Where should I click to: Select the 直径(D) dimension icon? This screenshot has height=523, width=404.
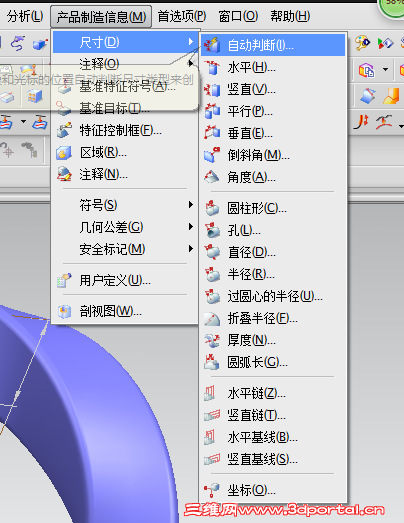(x=212, y=252)
